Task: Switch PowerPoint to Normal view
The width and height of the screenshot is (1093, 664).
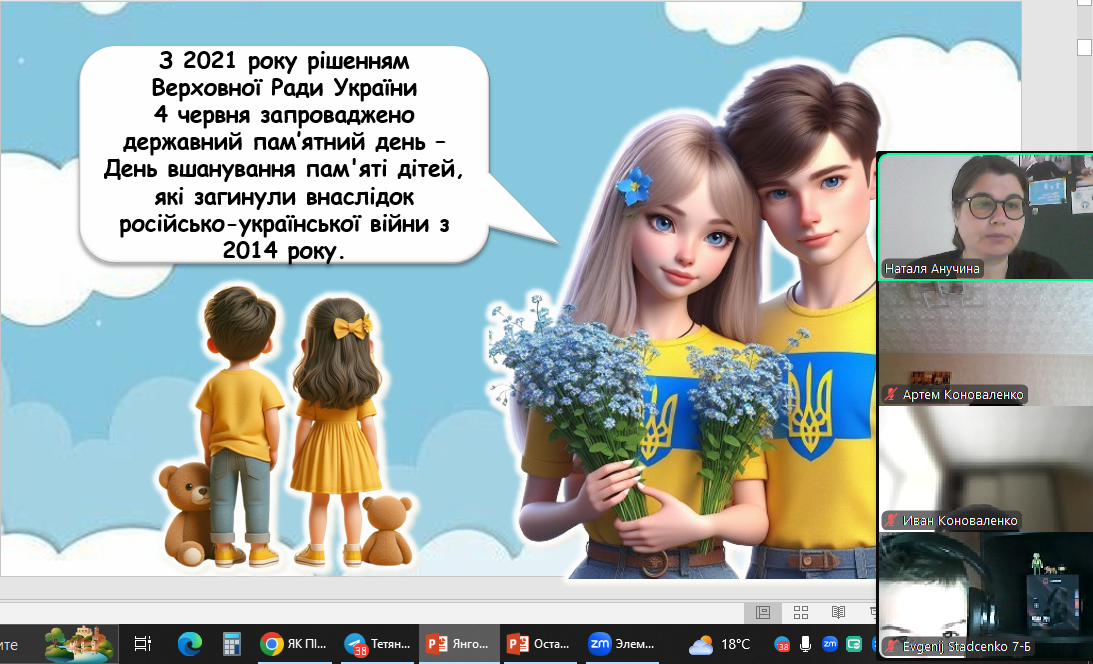Action: [x=763, y=612]
